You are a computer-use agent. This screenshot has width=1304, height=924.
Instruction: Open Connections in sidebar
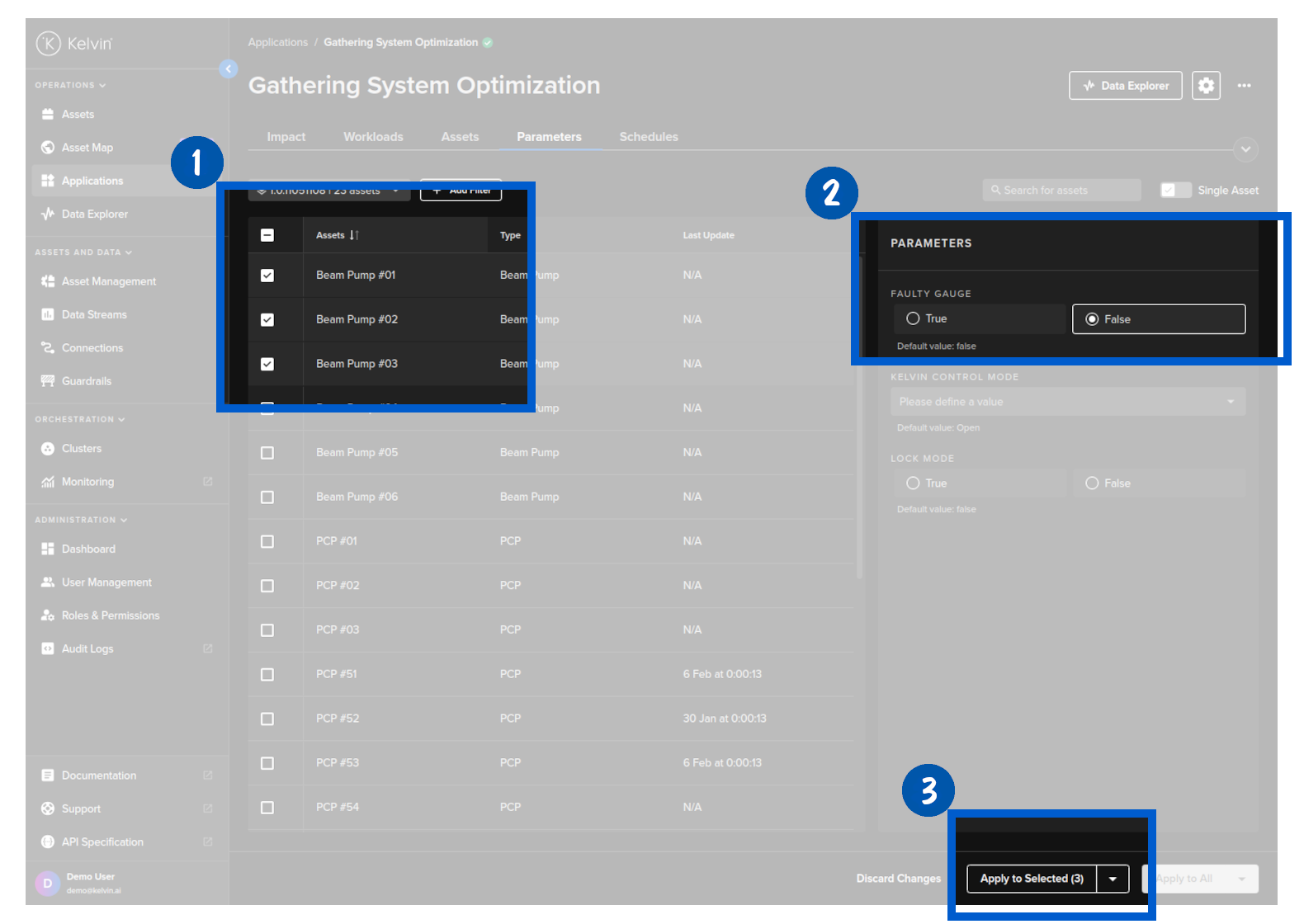pyautogui.click(x=92, y=348)
